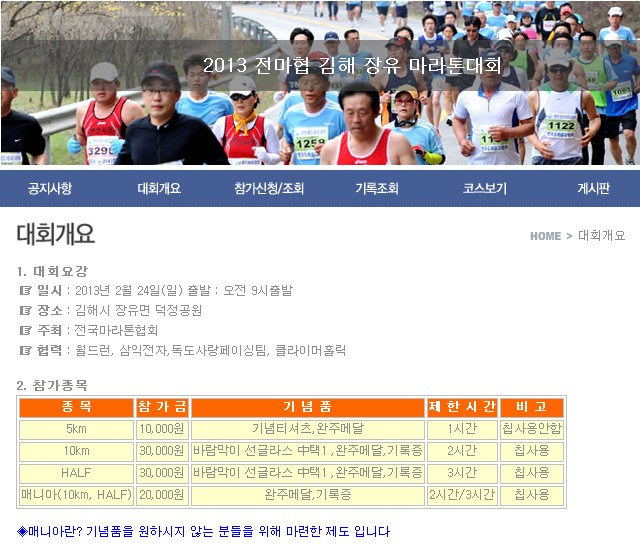Click the 10km event cell

click(x=76, y=451)
